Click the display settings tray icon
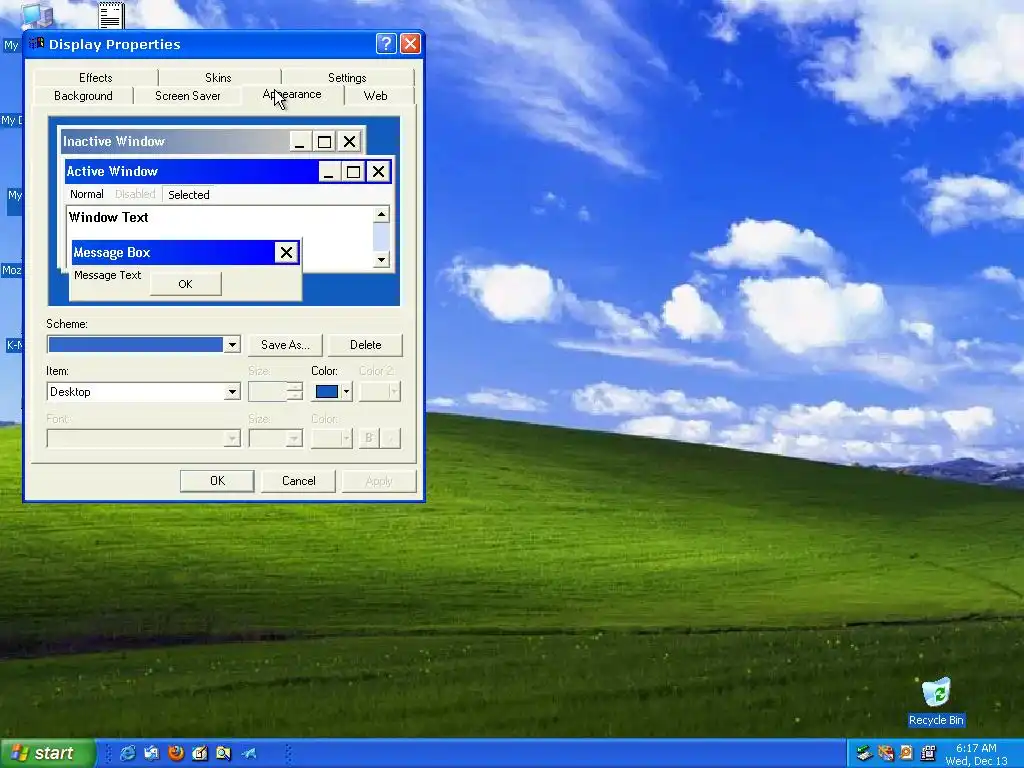The height and width of the screenshot is (768, 1024). pos(927,753)
